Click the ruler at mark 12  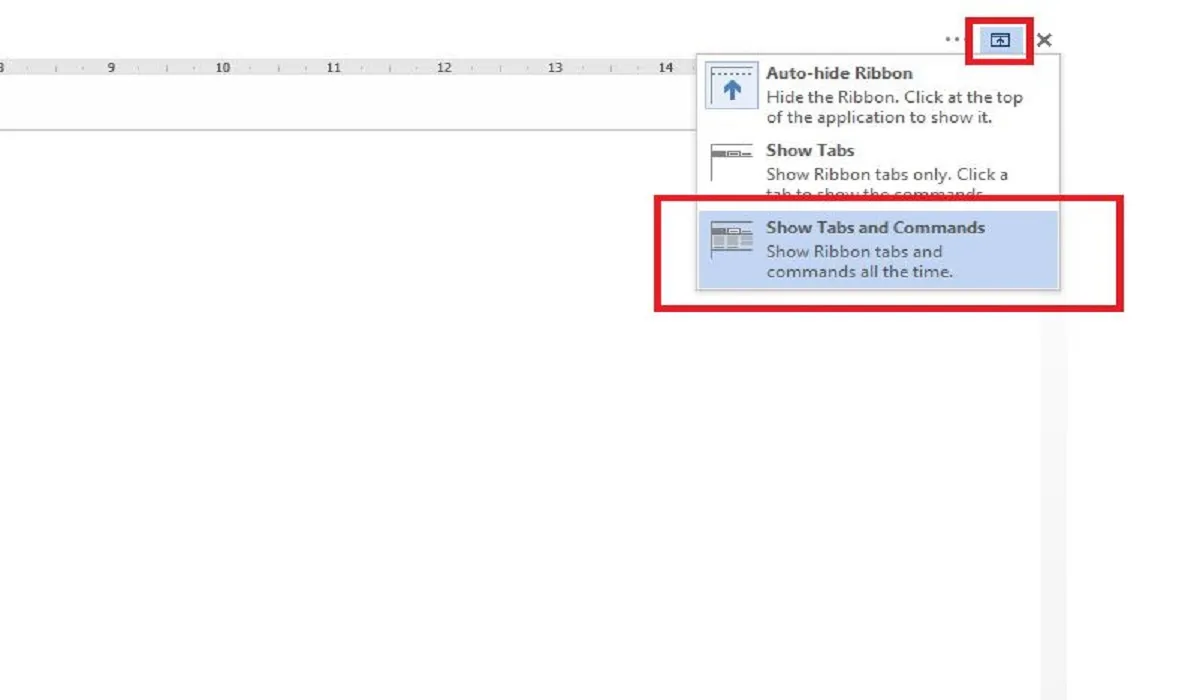(444, 68)
